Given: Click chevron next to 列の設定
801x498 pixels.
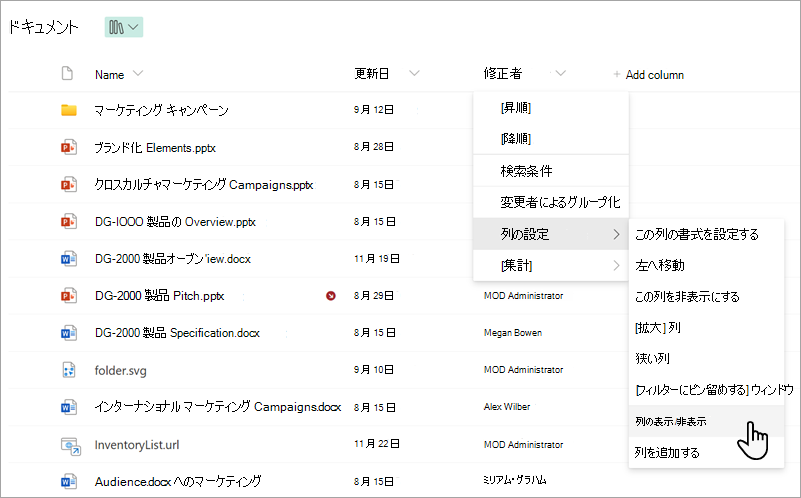Looking at the screenshot, I should click(x=617, y=234).
